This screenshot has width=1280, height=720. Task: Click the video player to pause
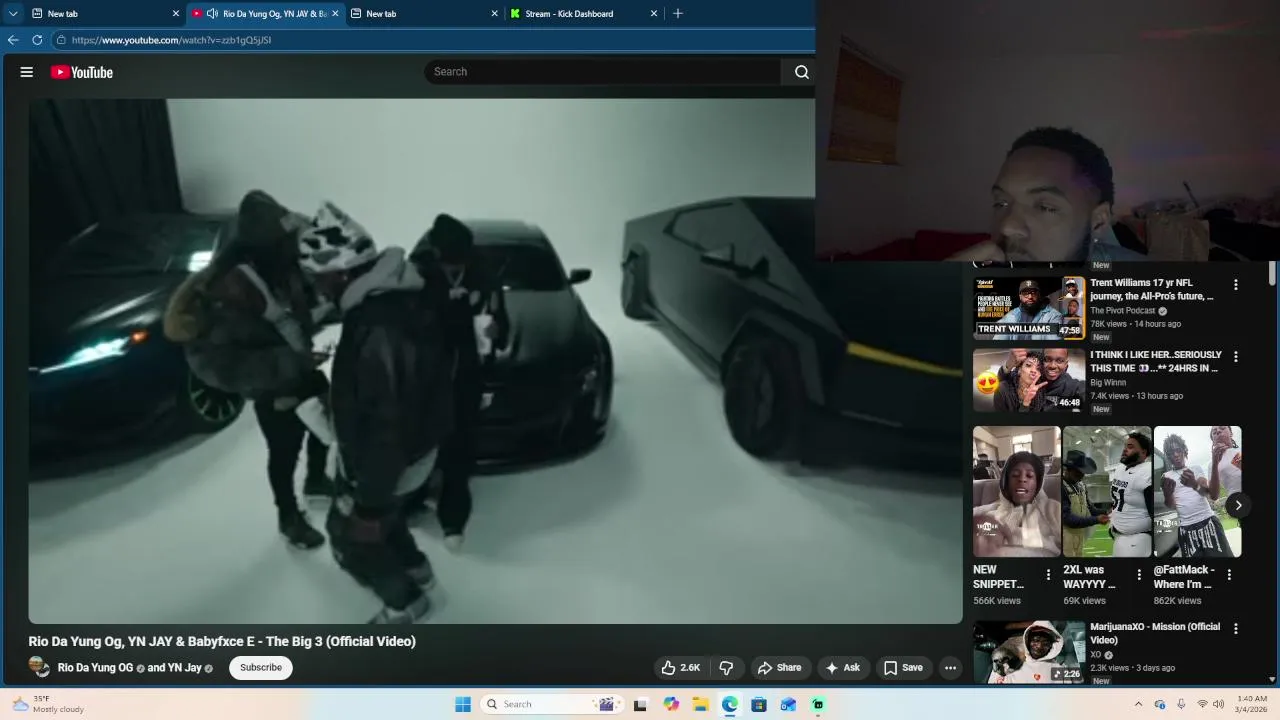495,361
